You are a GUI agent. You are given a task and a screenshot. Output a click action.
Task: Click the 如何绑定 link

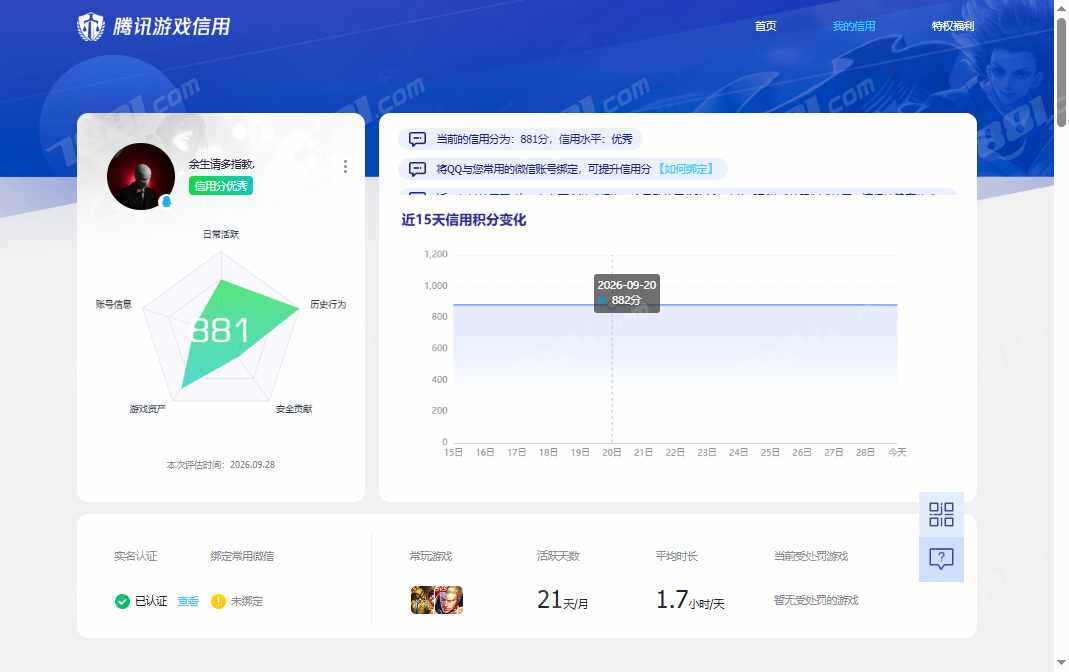(x=686, y=168)
